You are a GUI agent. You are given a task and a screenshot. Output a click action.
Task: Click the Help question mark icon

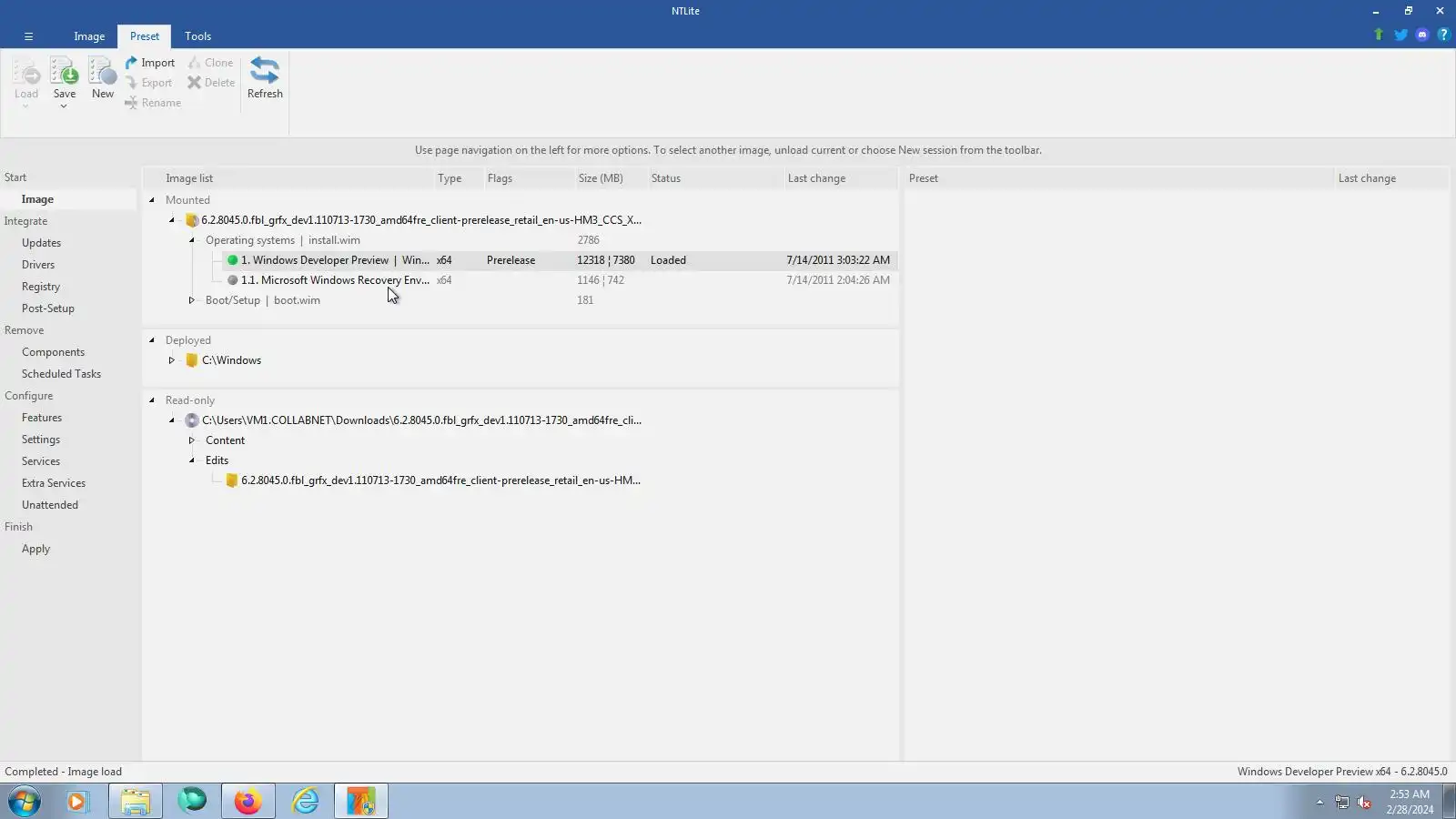pos(1443,35)
